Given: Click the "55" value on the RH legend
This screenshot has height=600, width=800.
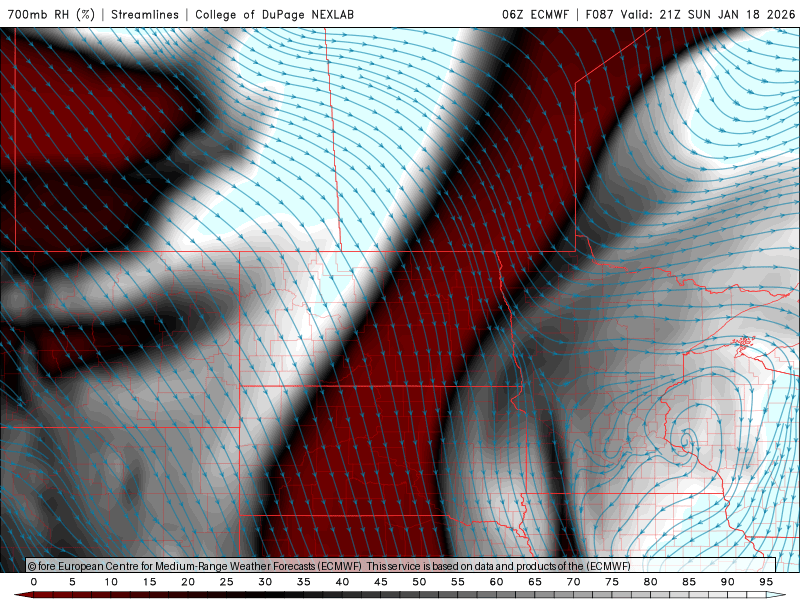Looking at the screenshot, I should coord(458,582).
